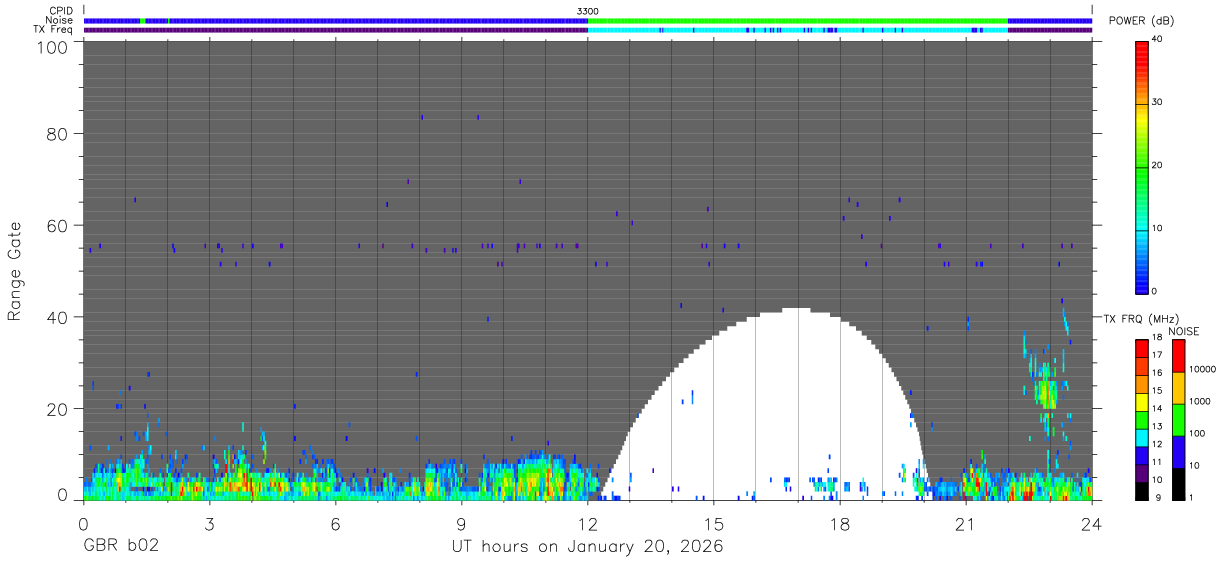This screenshot has width=1228, height=567.
Task: Click the 15 tick on the UT hours axis
Action: pyautogui.click(x=713, y=523)
